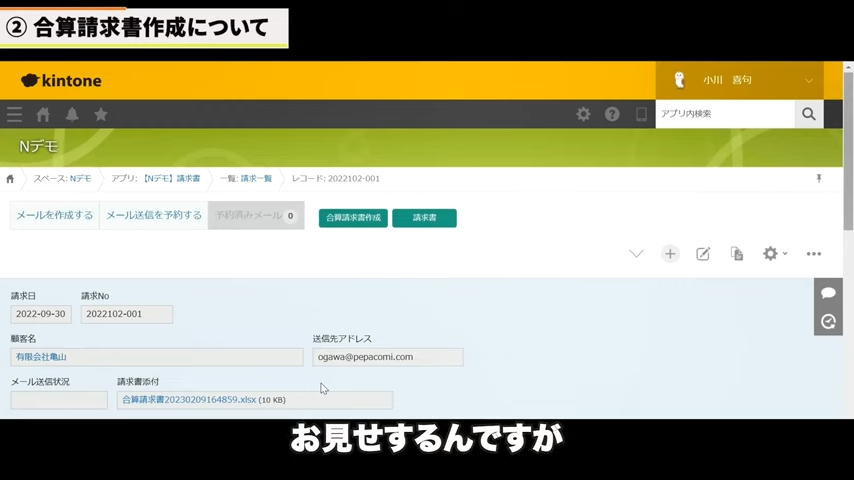The height and width of the screenshot is (480, 854).
Task: Click the search magnifier button
Action: pos(809,114)
